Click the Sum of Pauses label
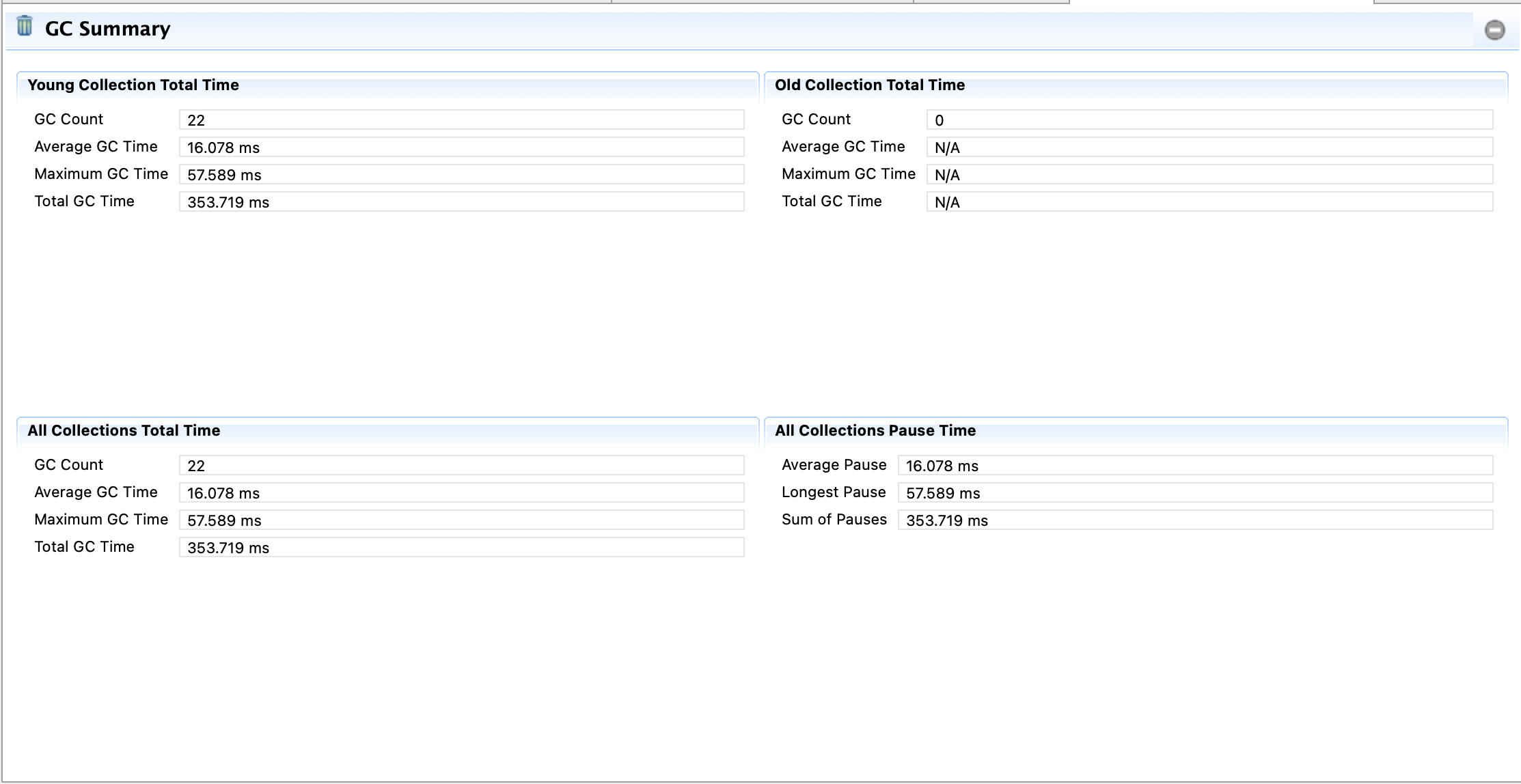Image resolution: width=1521 pixels, height=784 pixels. [834, 519]
